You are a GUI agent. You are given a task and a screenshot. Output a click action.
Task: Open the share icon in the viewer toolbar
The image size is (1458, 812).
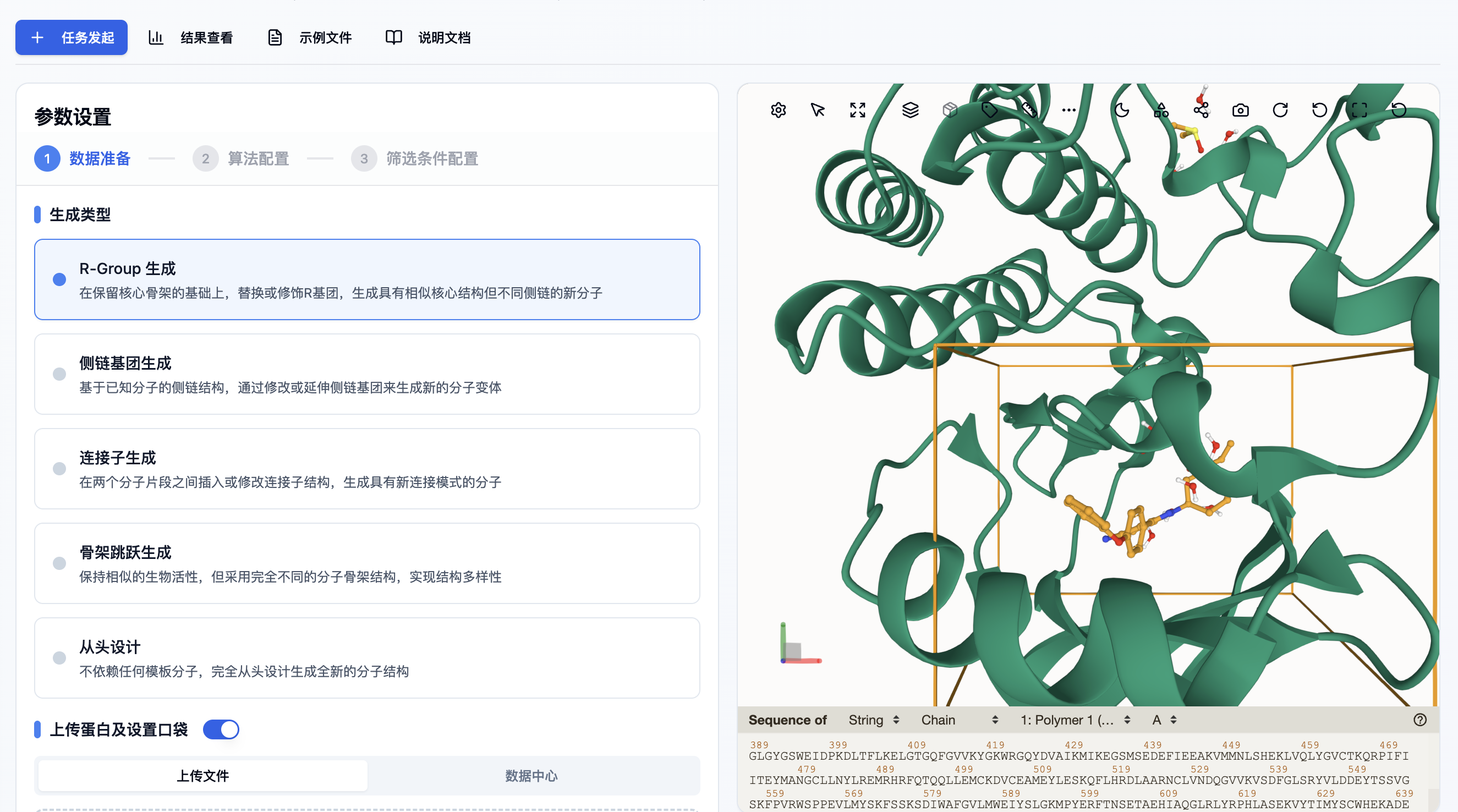pyautogui.click(x=1201, y=110)
